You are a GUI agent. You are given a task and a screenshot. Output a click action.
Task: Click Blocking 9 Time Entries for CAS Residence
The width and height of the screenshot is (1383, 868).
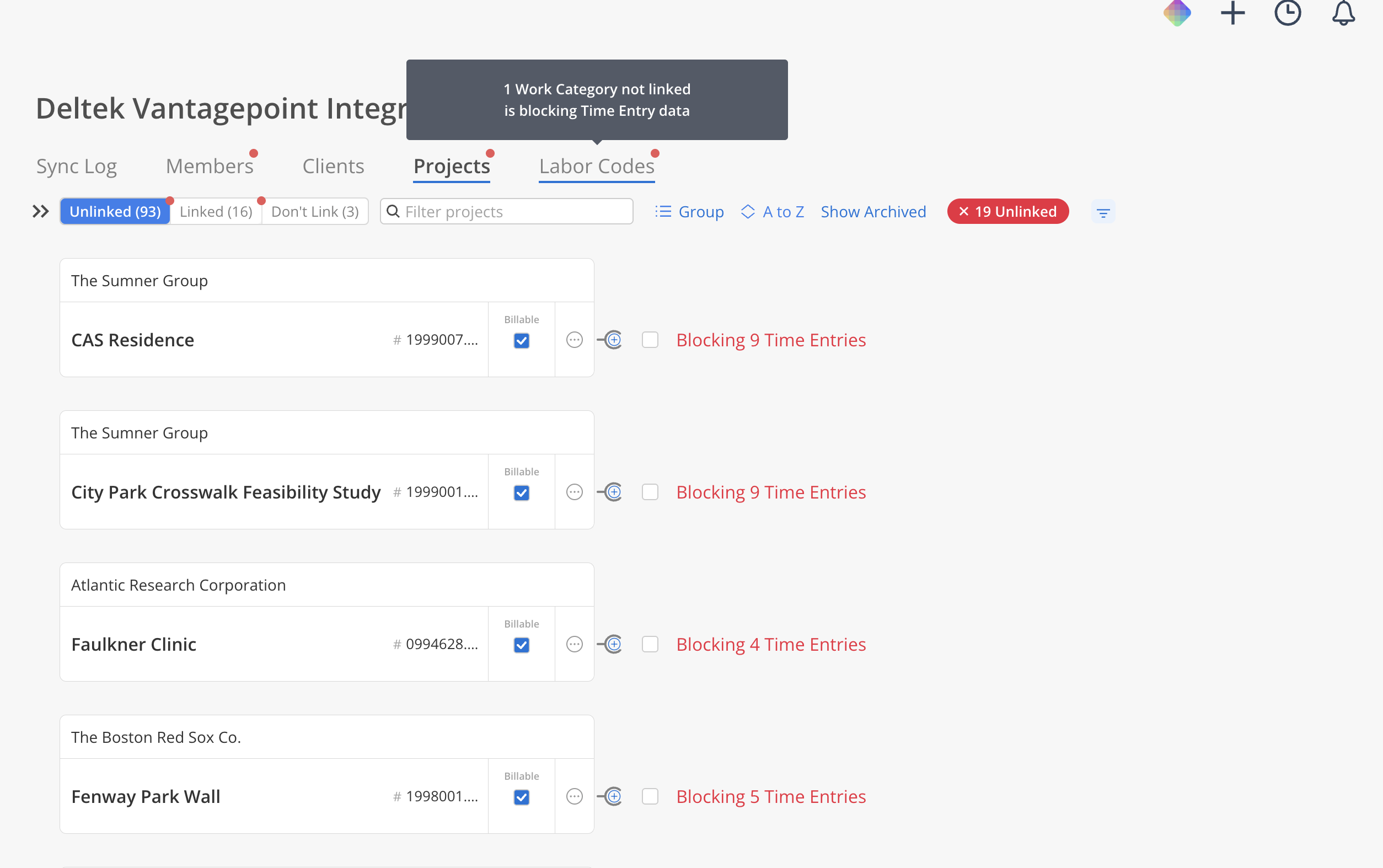[771, 340]
